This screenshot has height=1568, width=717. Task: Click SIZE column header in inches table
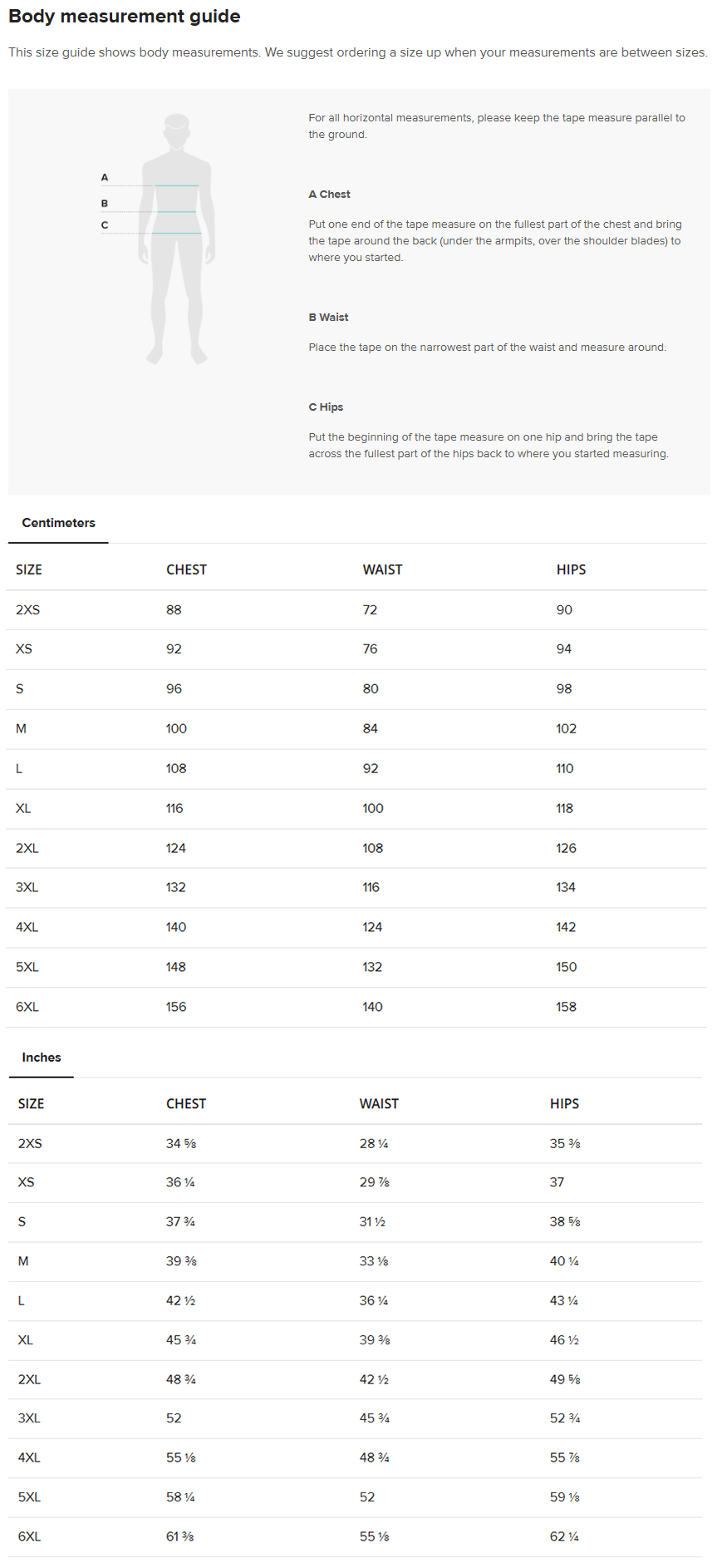click(x=31, y=1103)
